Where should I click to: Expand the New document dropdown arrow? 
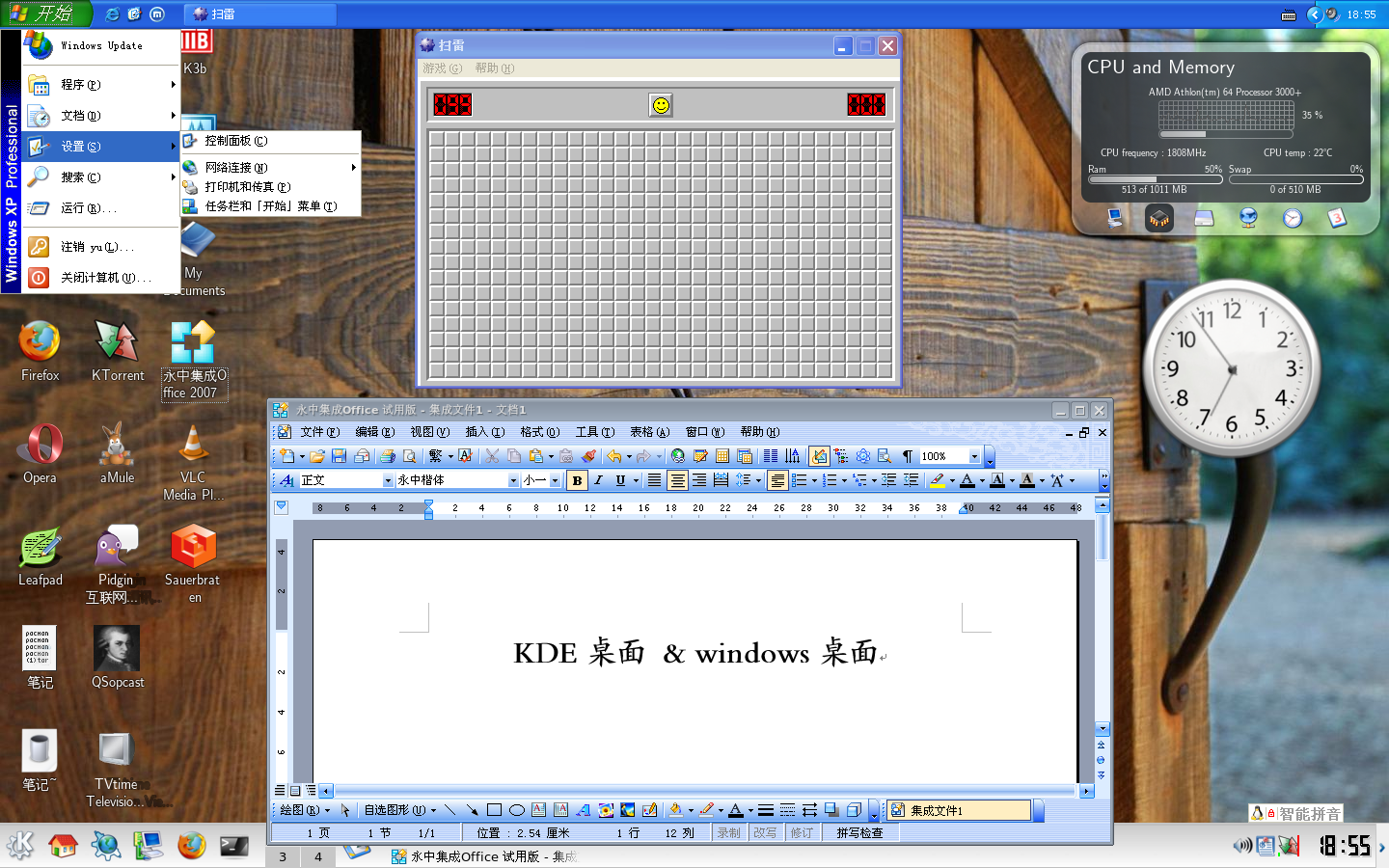[302, 456]
